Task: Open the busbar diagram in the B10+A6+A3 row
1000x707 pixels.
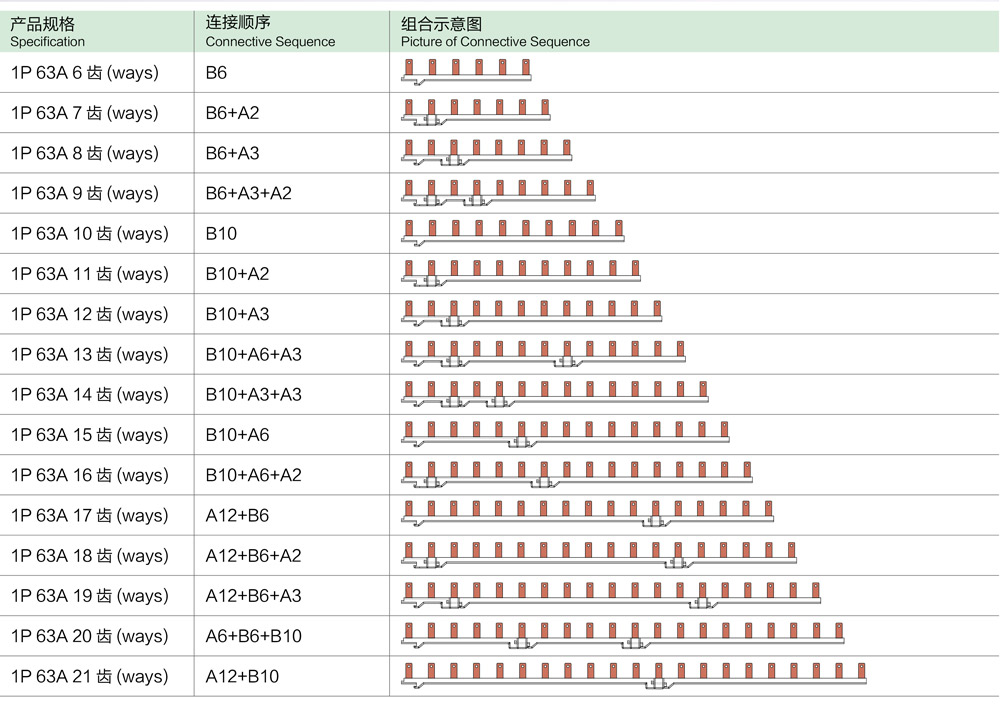Action: (543, 353)
